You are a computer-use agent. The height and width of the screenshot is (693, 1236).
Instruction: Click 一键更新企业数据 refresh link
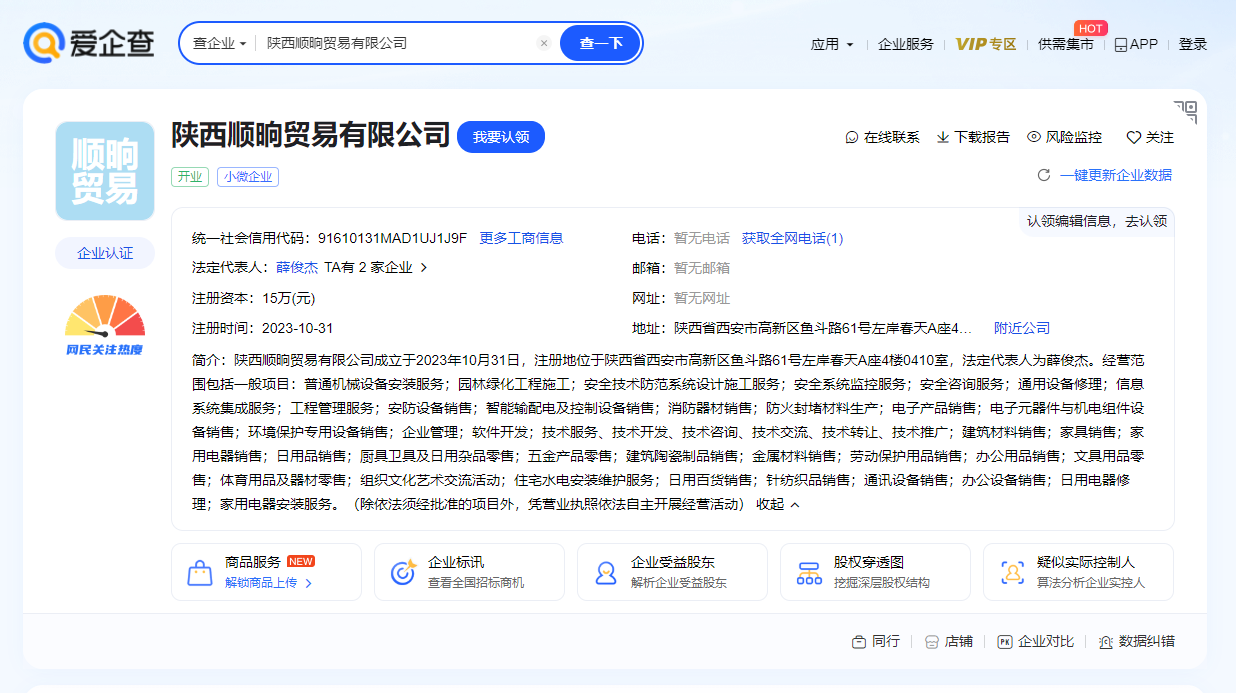[x=1105, y=175]
